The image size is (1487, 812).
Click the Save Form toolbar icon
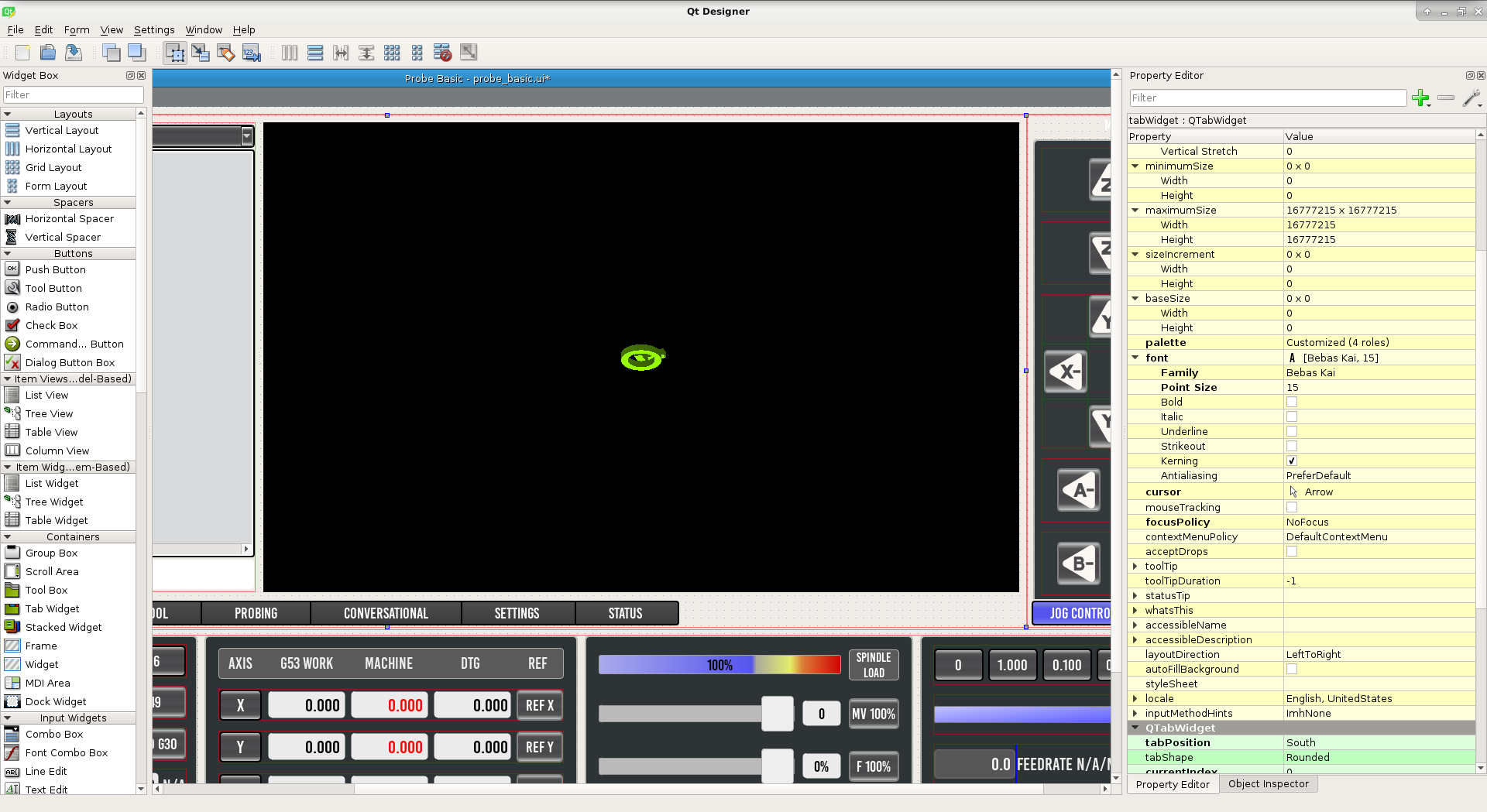74,53
